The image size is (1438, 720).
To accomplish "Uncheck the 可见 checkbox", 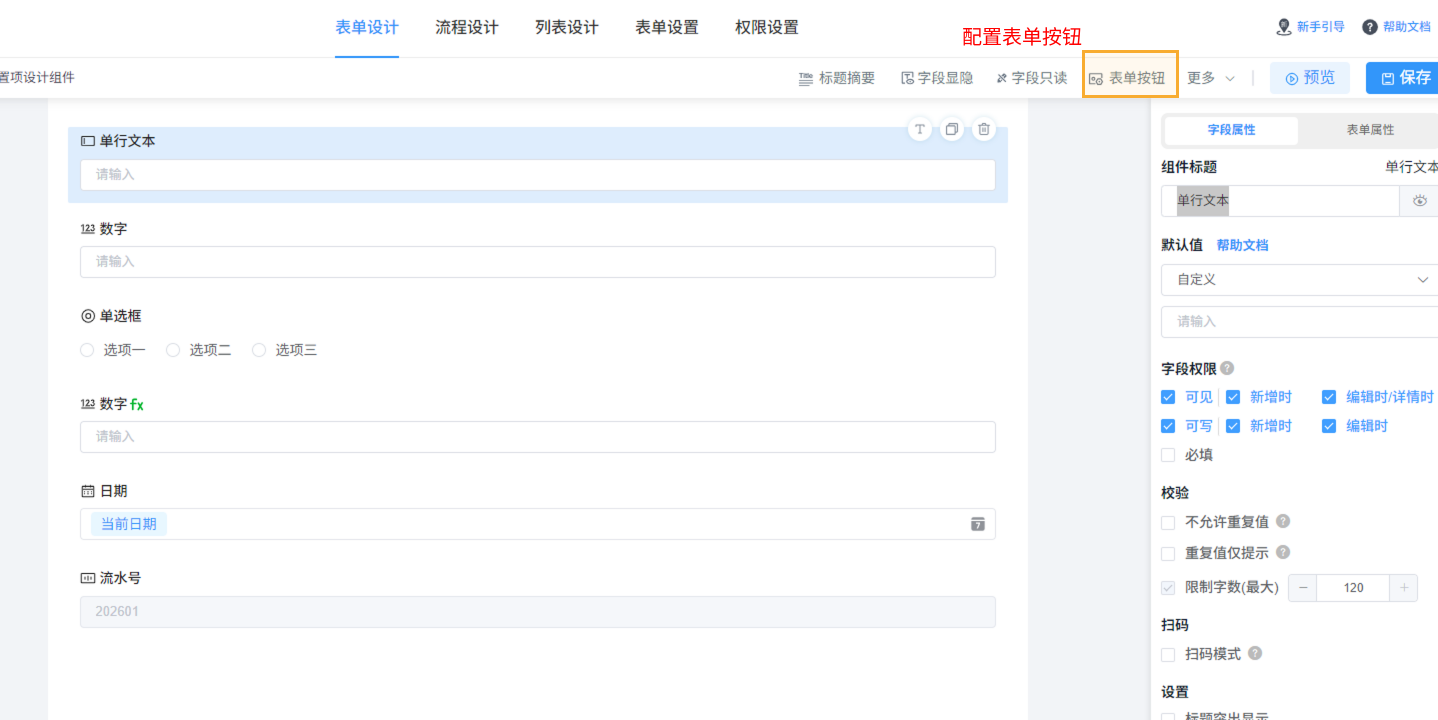I will [1168, 397].
